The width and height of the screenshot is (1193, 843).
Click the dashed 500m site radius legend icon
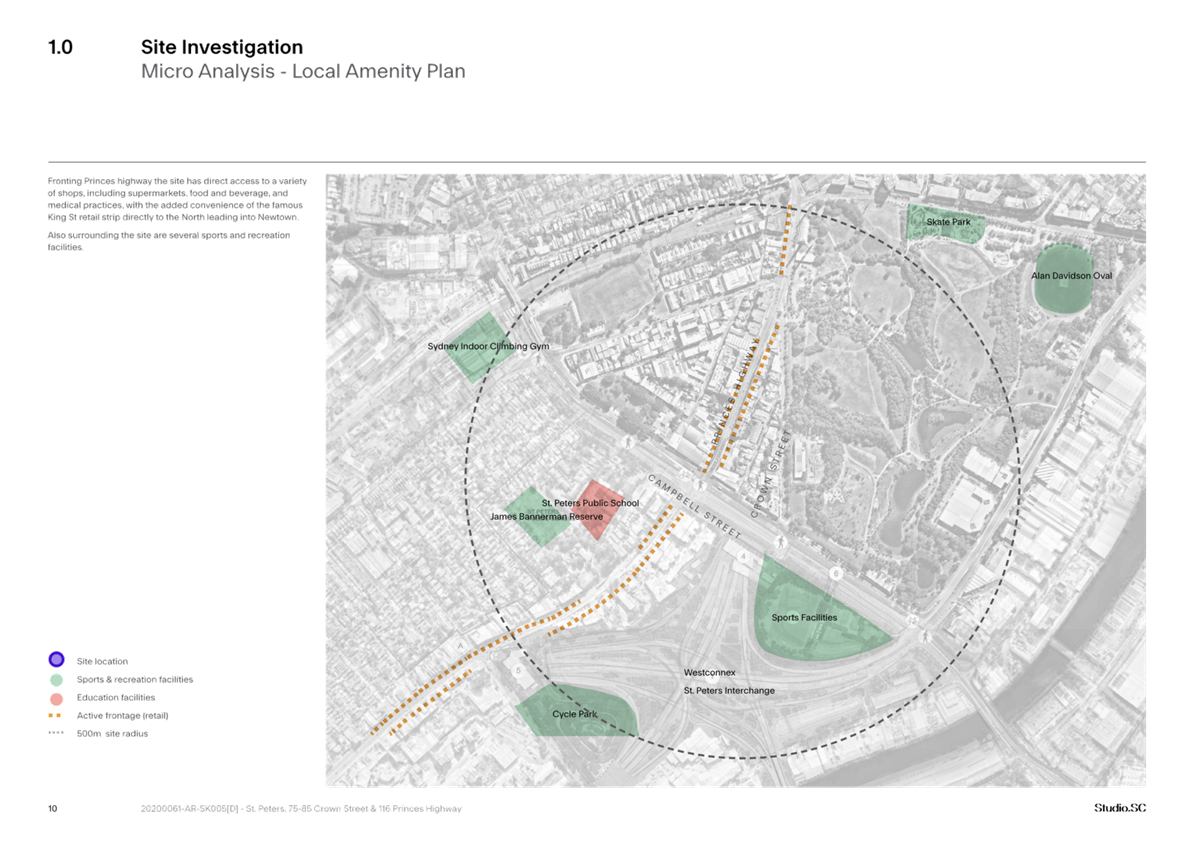[56, 734]
